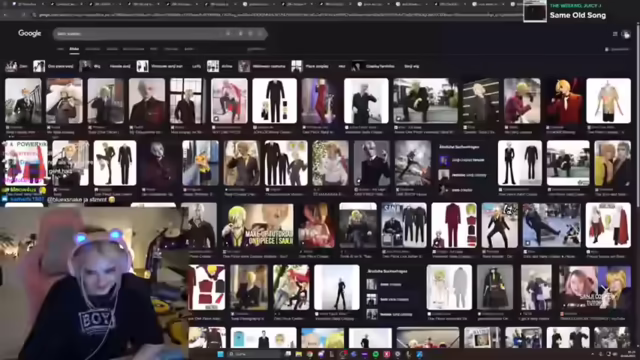This screenshot has height=360, width=640.
Task: Clear the search box with the X icon
Action: point(228,33)
